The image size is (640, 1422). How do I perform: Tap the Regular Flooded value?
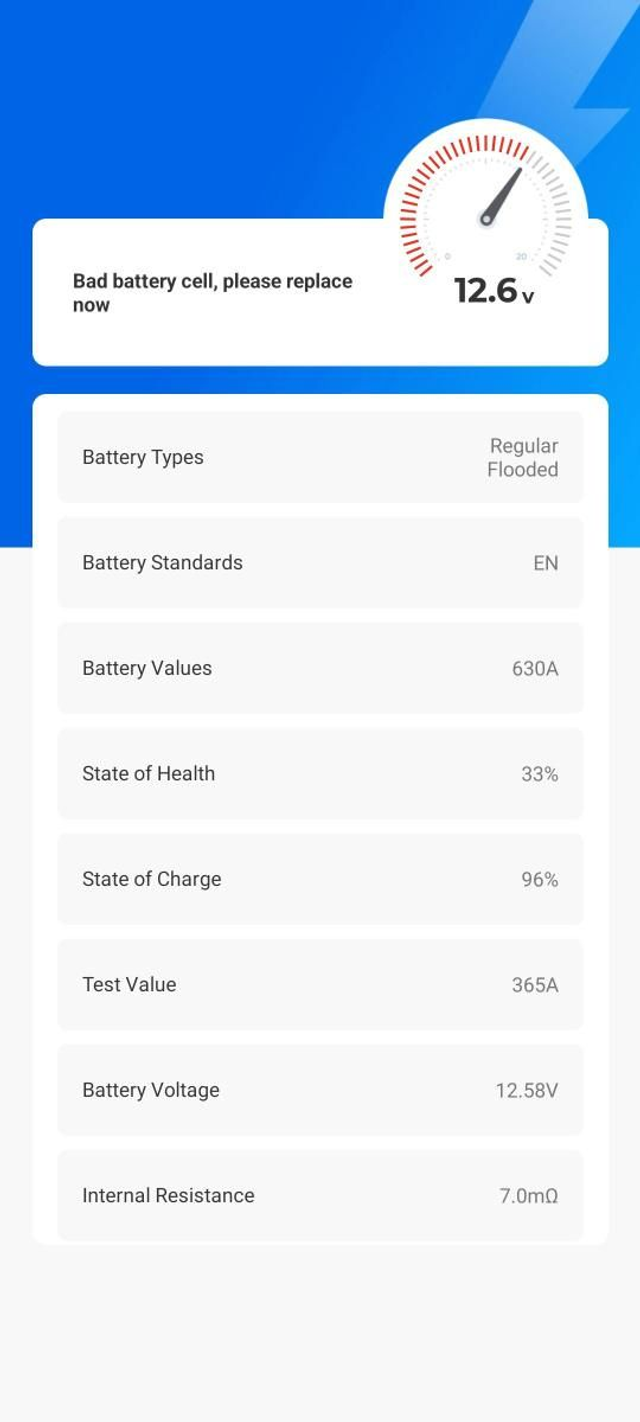point(522,457)
